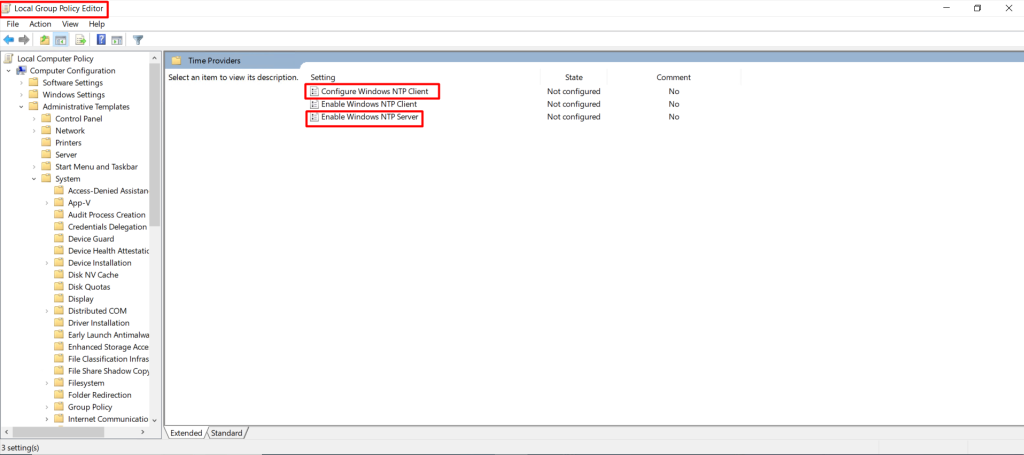Click the Configure Windows NTP Client policy icon
This screenshot has width=1024, height=455.
point(314,91)
